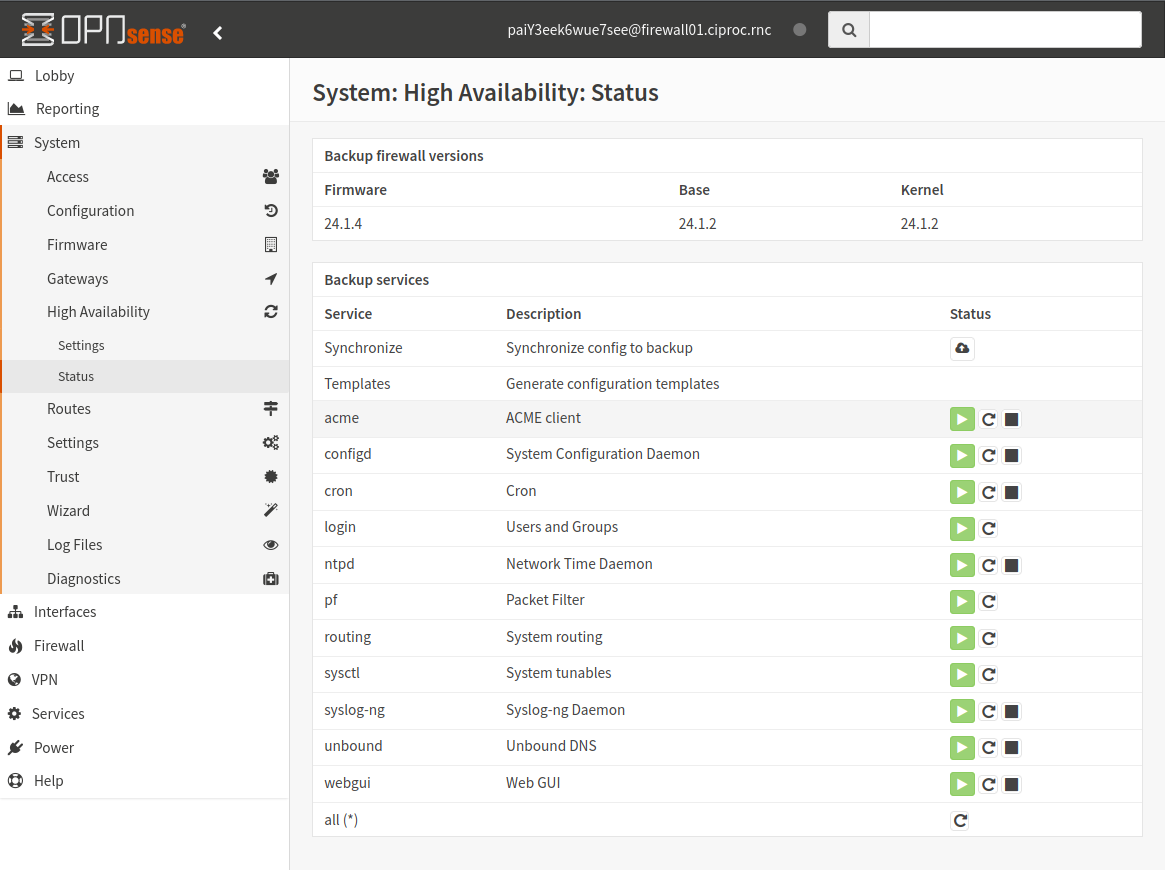Restart the configd daemon
1165x870 pixels.
tap(988, 455)
